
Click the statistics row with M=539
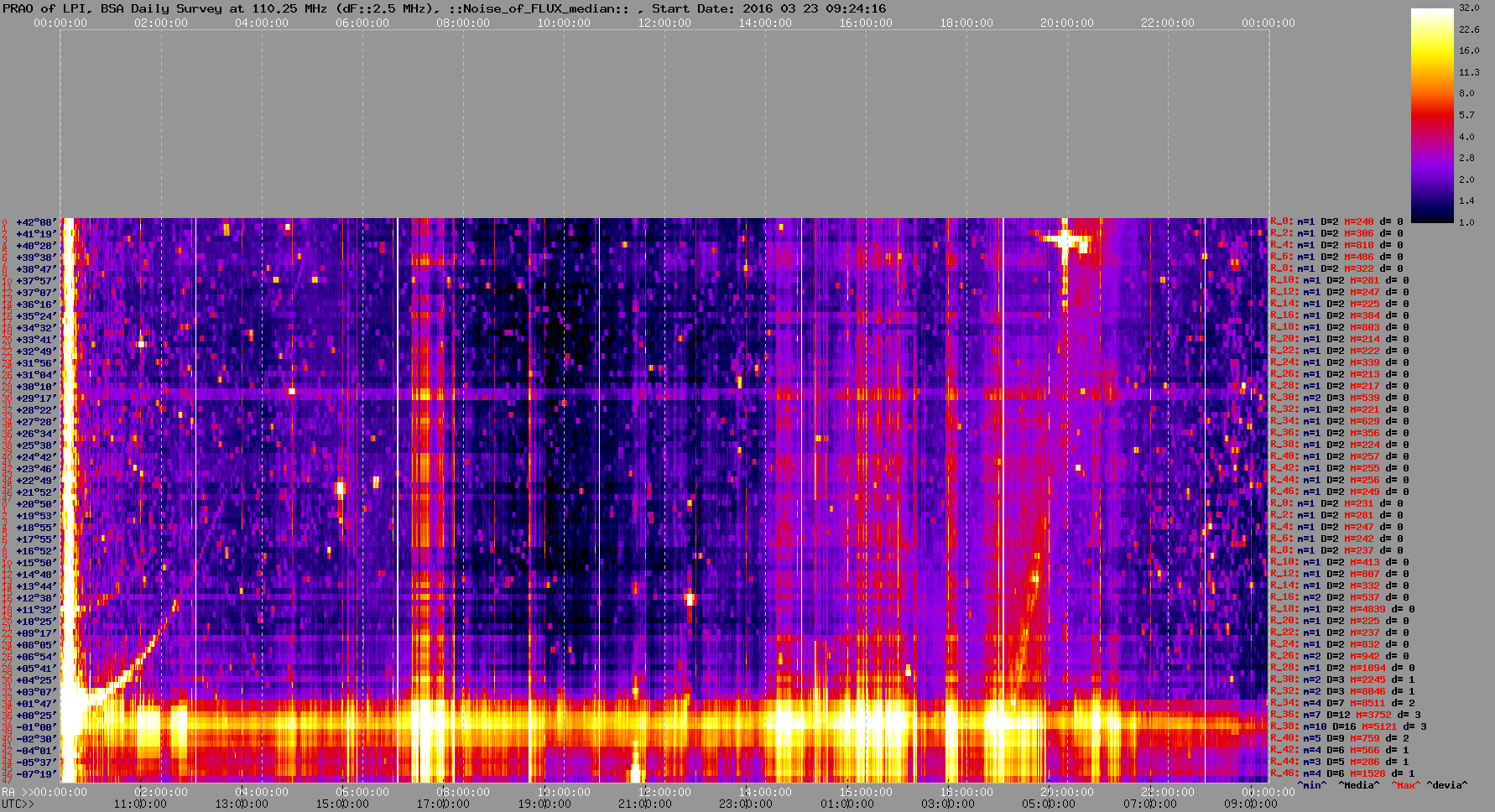point(1340,398)
